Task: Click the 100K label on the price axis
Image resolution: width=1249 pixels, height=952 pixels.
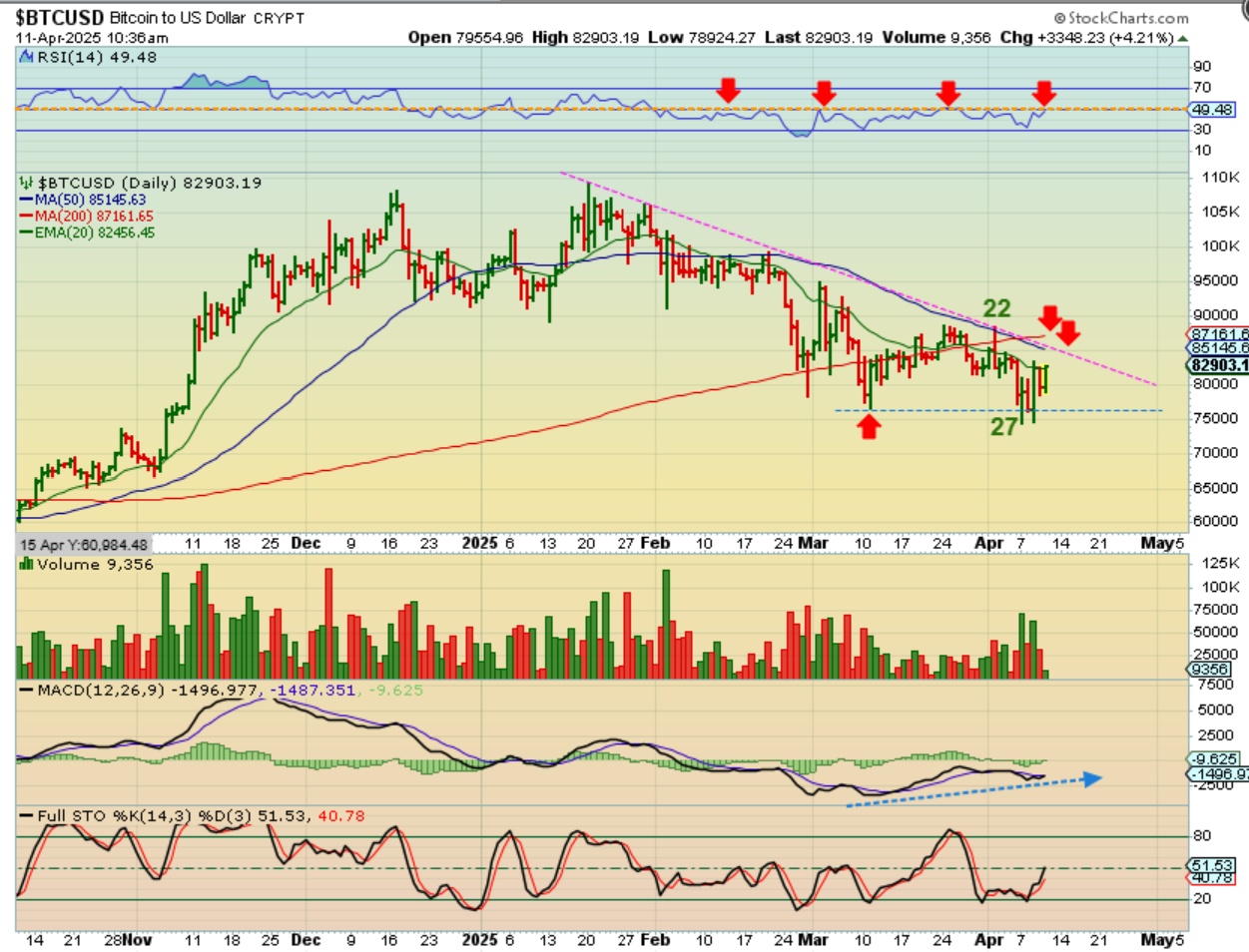Action: click(x=1220, y=245)
